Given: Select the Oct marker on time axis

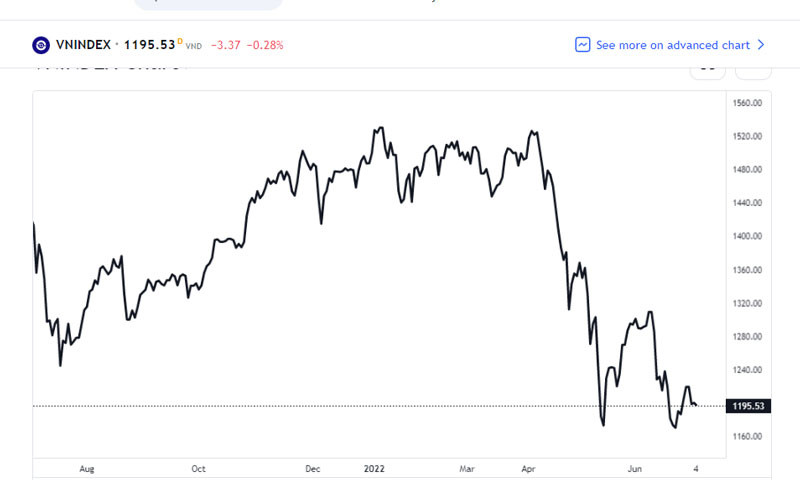Looking at the screenshot, I should (198, 467).
